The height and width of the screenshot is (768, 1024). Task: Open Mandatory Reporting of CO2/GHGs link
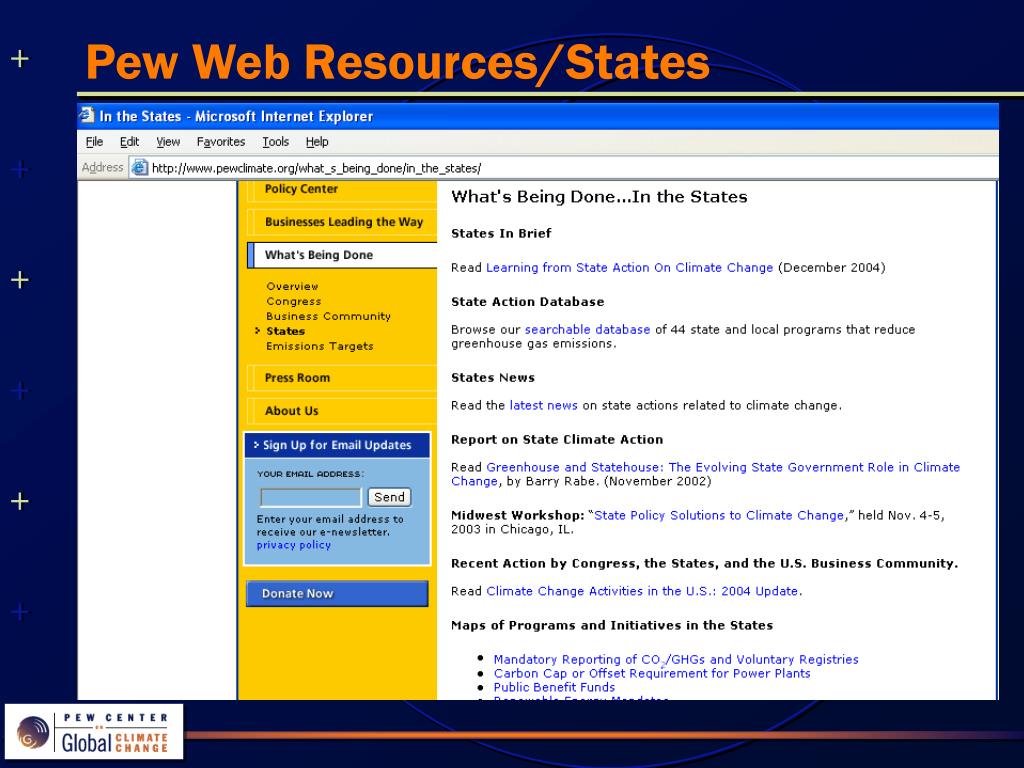pyautogui.click(x=676, y=660)
